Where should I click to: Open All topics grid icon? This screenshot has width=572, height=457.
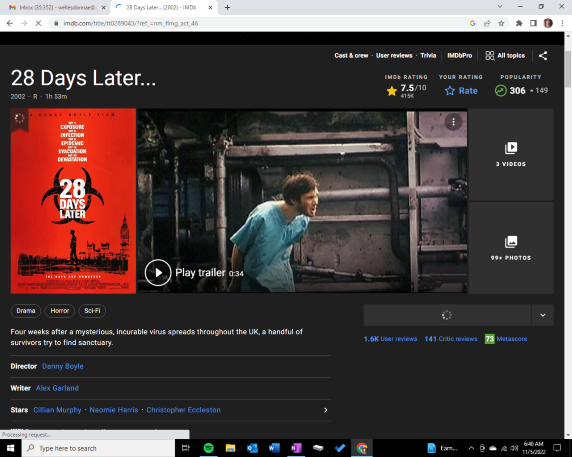[x=490, y=55]
